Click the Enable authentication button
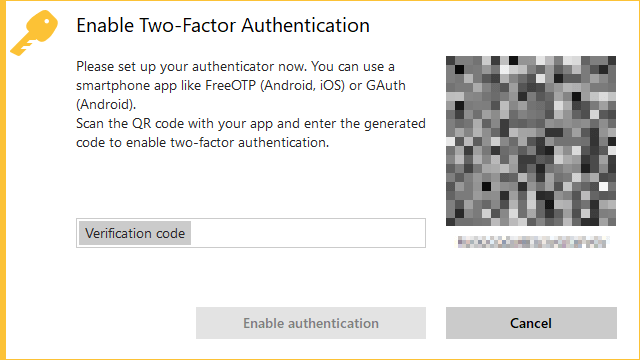Viewport: 640px width, 360px height. pyautogui.click(x=311, y=323)
